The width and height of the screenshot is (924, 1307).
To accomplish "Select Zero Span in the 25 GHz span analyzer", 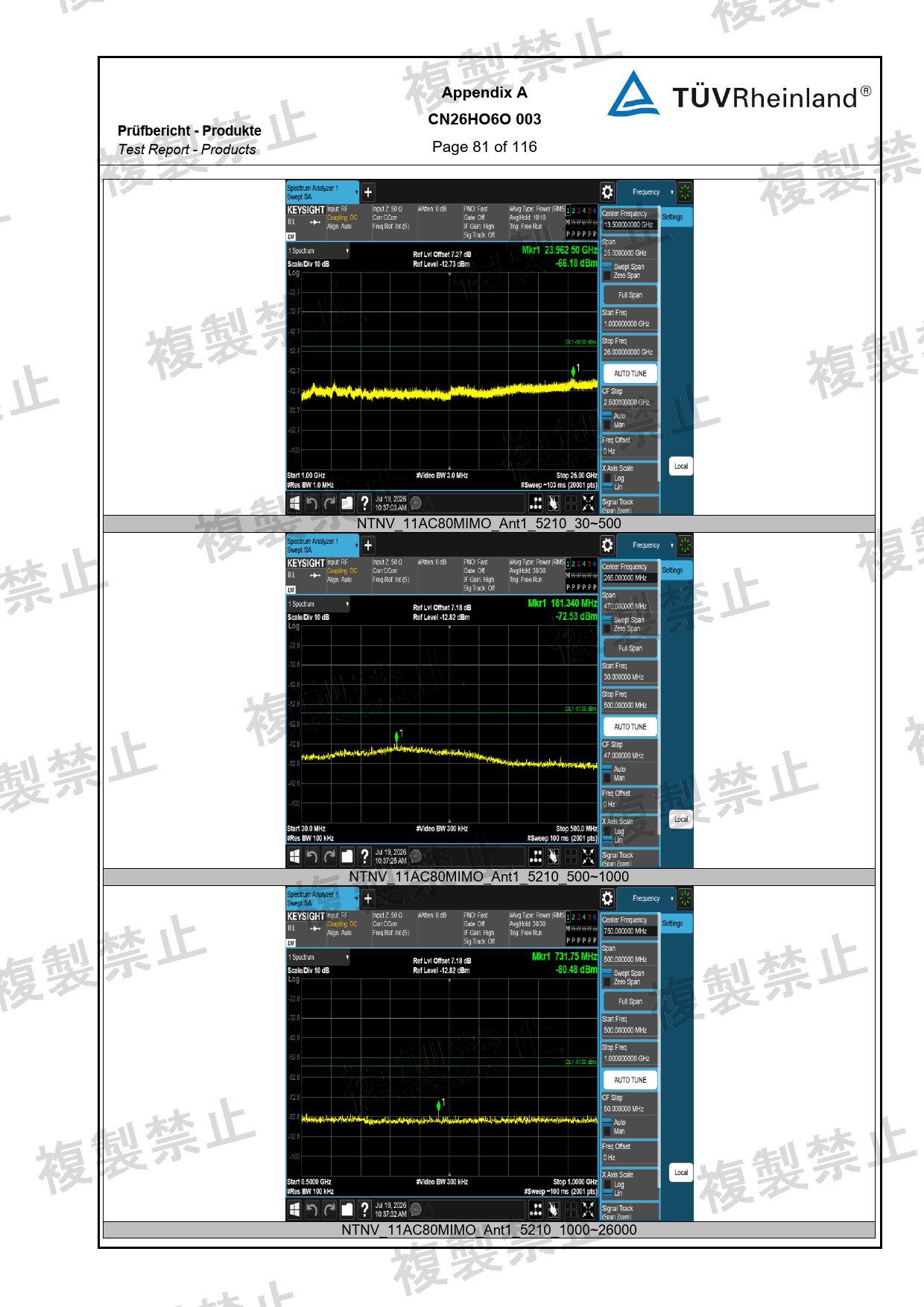I will click(x=621, y=276).
